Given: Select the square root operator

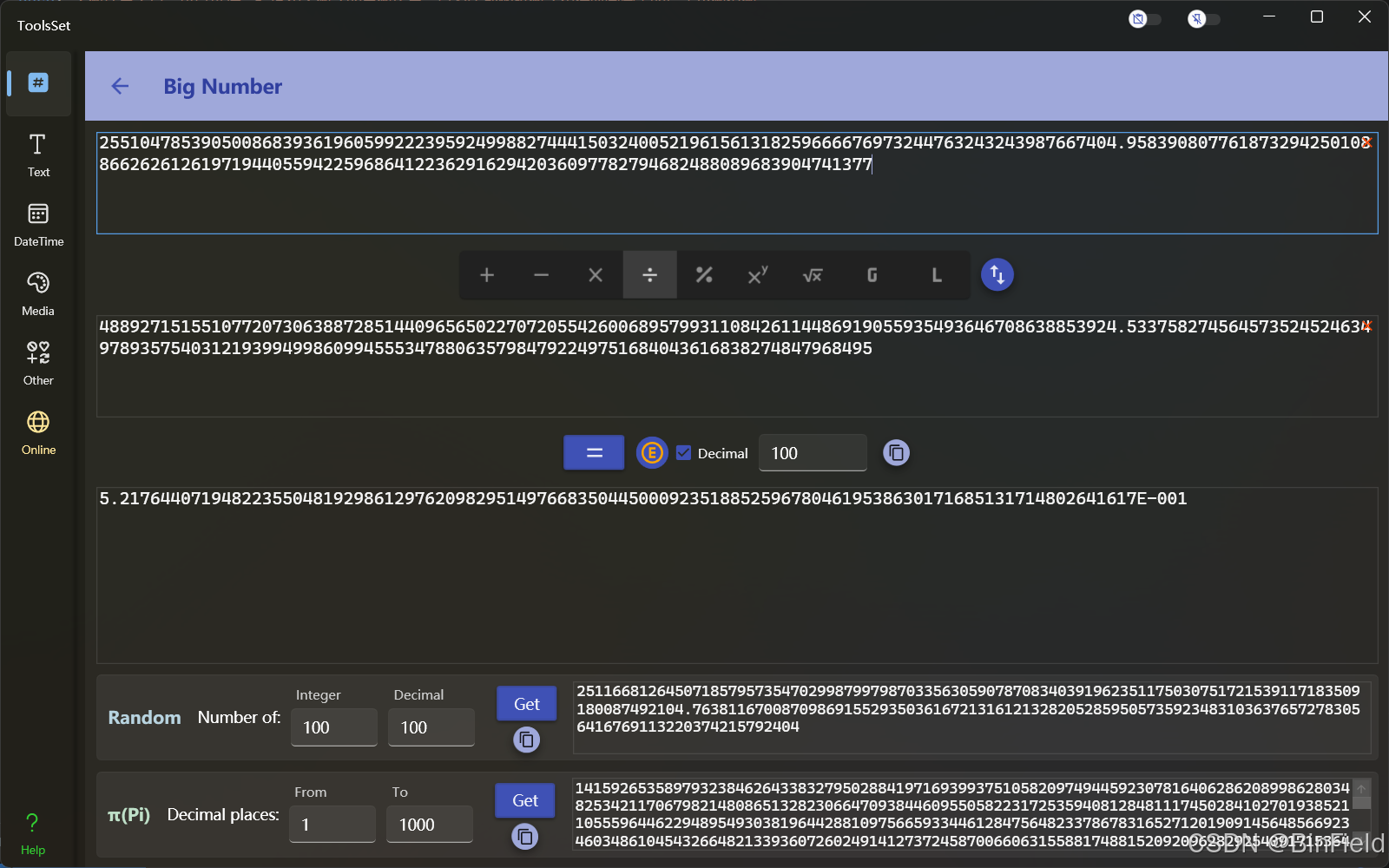Looking at the screenshot, I should 813,275.
